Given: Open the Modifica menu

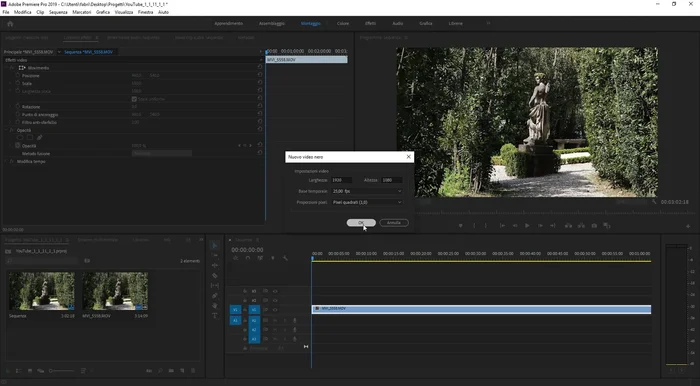Looking at the screenshot, I should click(23, 12).
